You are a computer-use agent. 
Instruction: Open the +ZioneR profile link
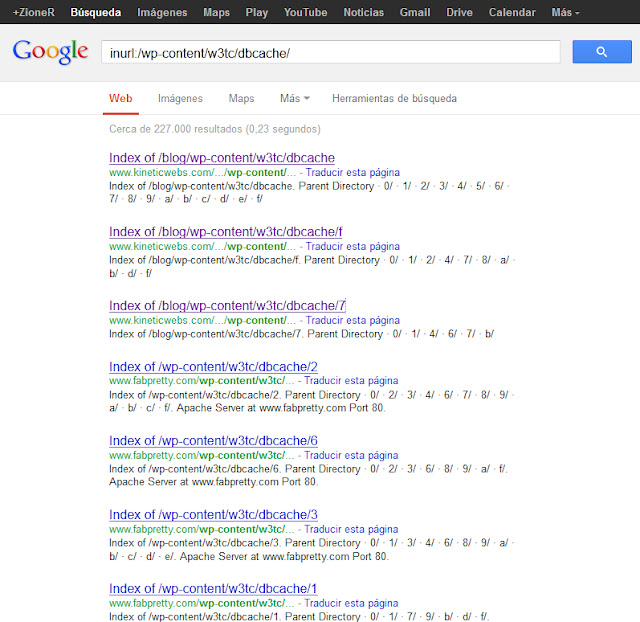(x=33, y=12)
